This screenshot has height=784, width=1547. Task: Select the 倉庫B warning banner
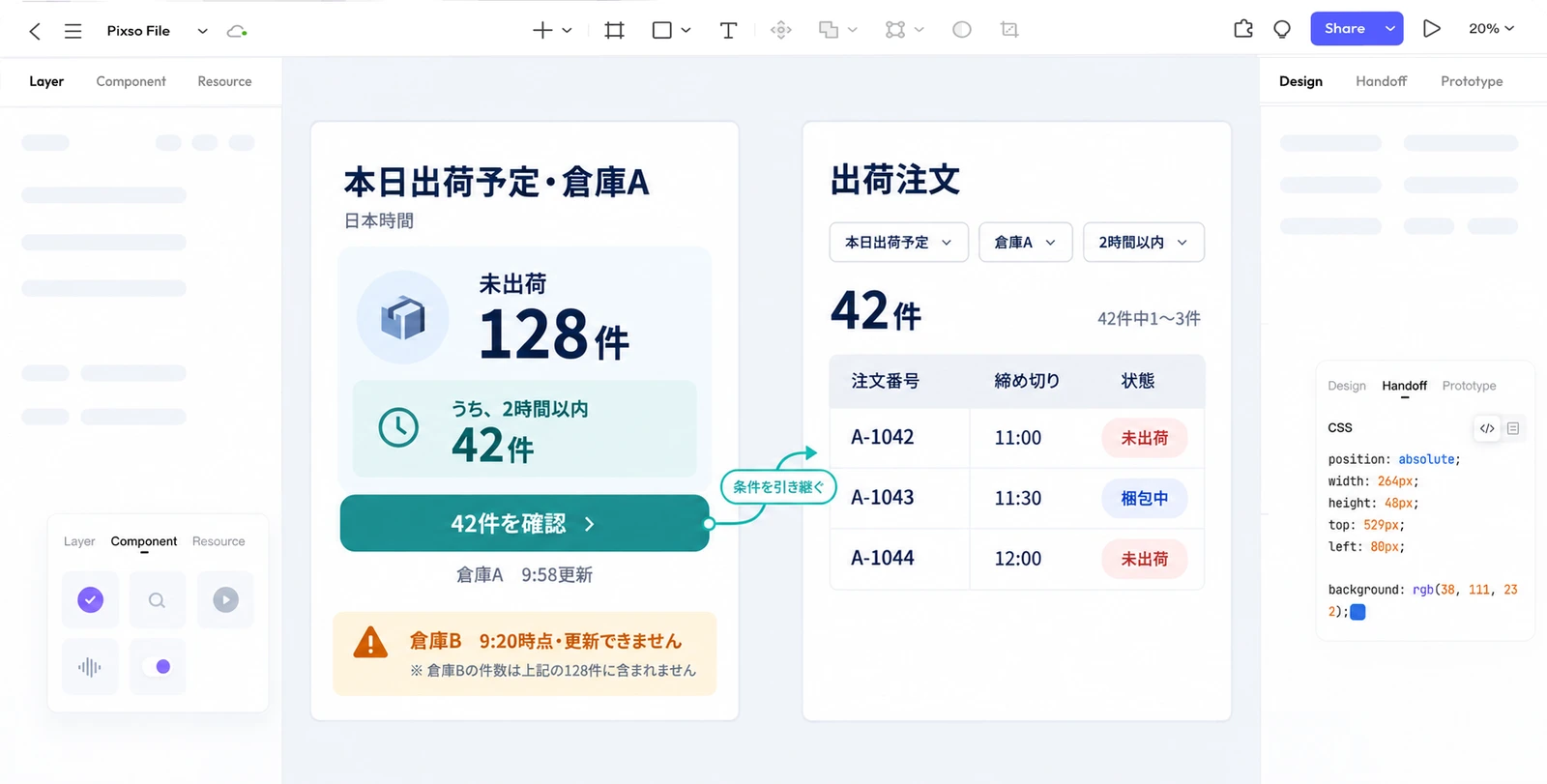pyautogui.click(x=525, y=653)
